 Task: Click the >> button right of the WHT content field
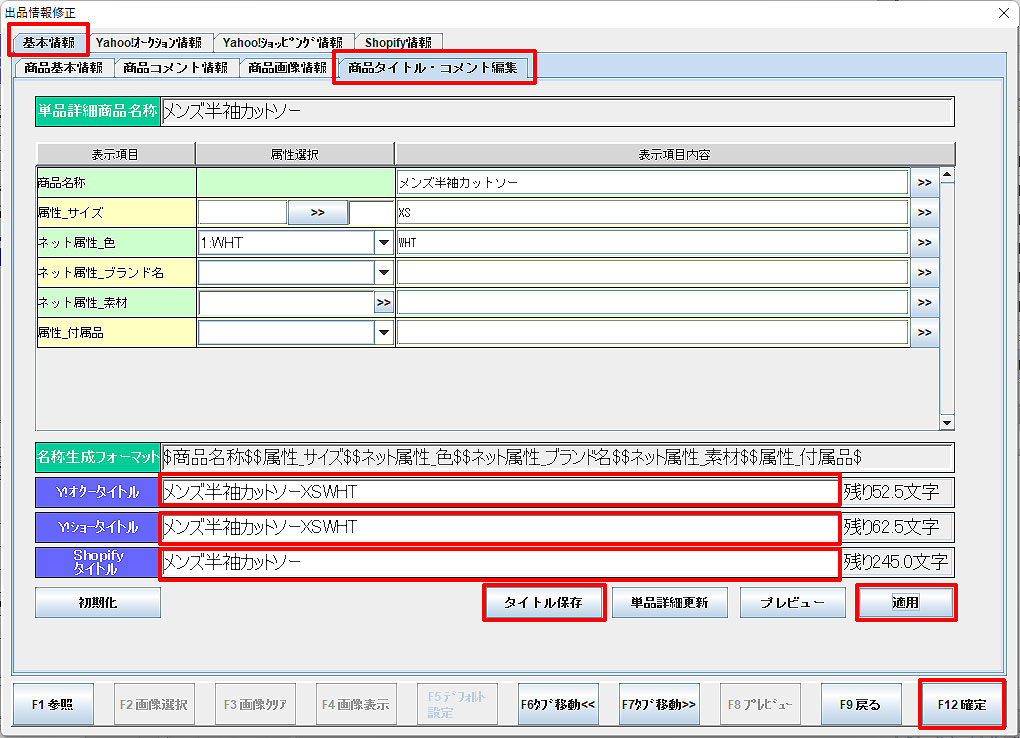(x=924, y=242)
